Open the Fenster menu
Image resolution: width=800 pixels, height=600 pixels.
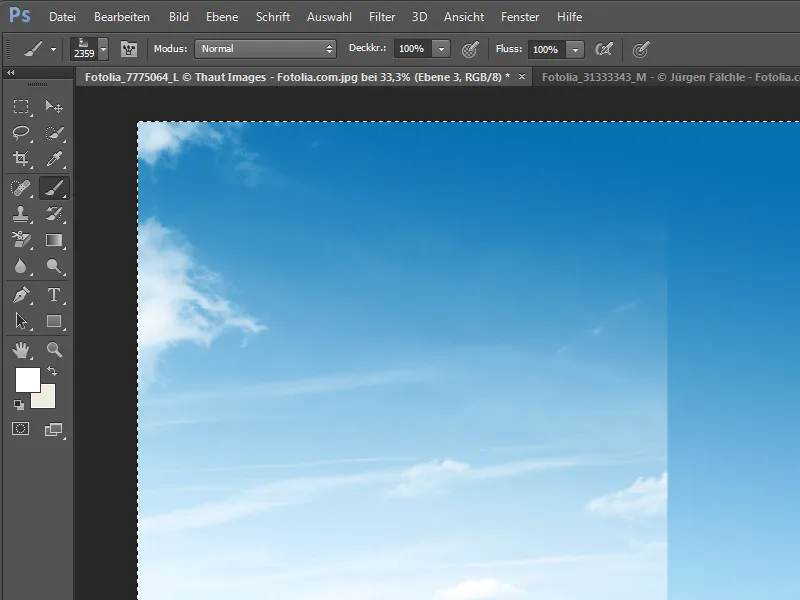coord(520,17)
